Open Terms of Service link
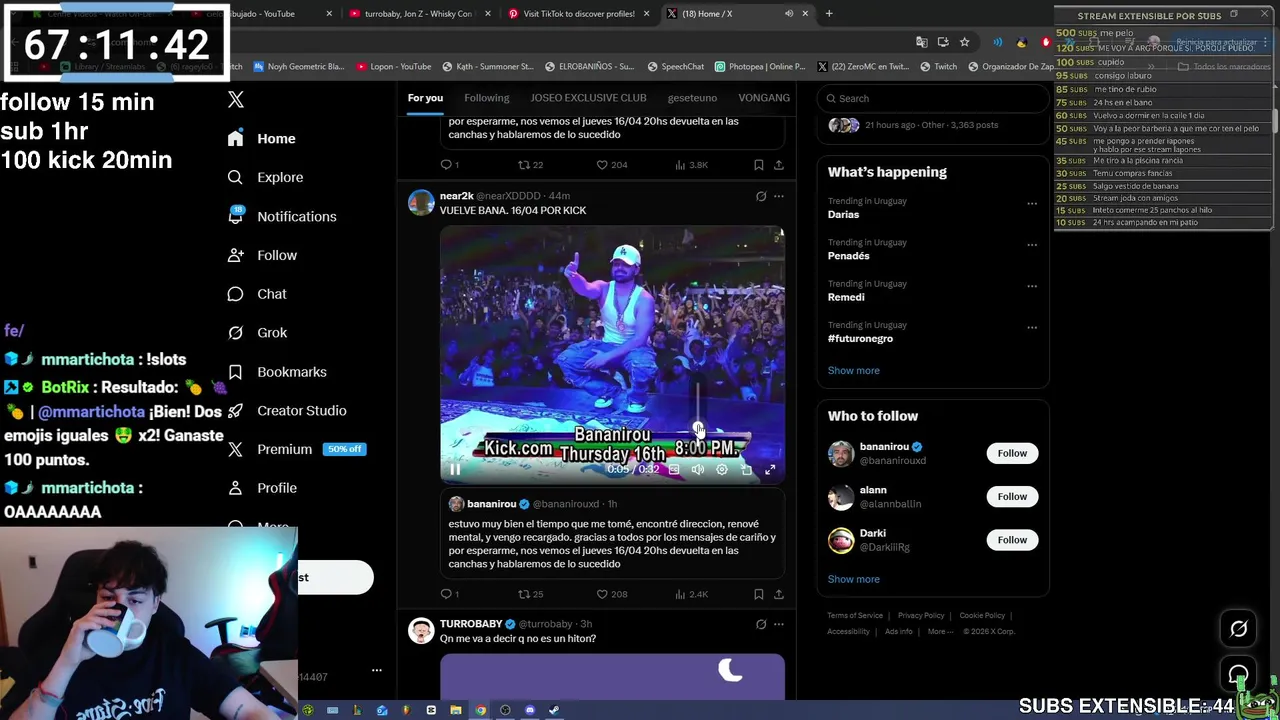 855,616
